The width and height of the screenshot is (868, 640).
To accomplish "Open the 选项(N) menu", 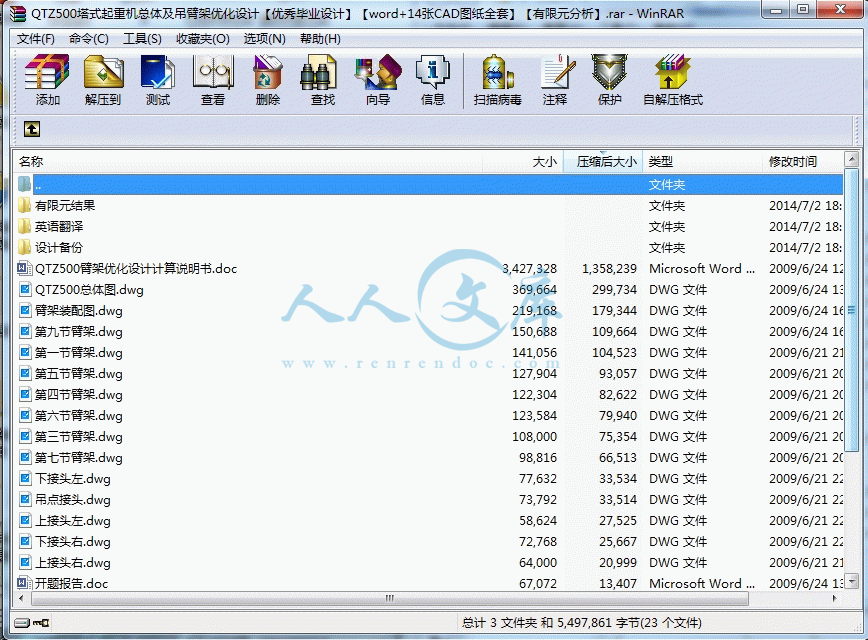I will click(x=265, y=39).
